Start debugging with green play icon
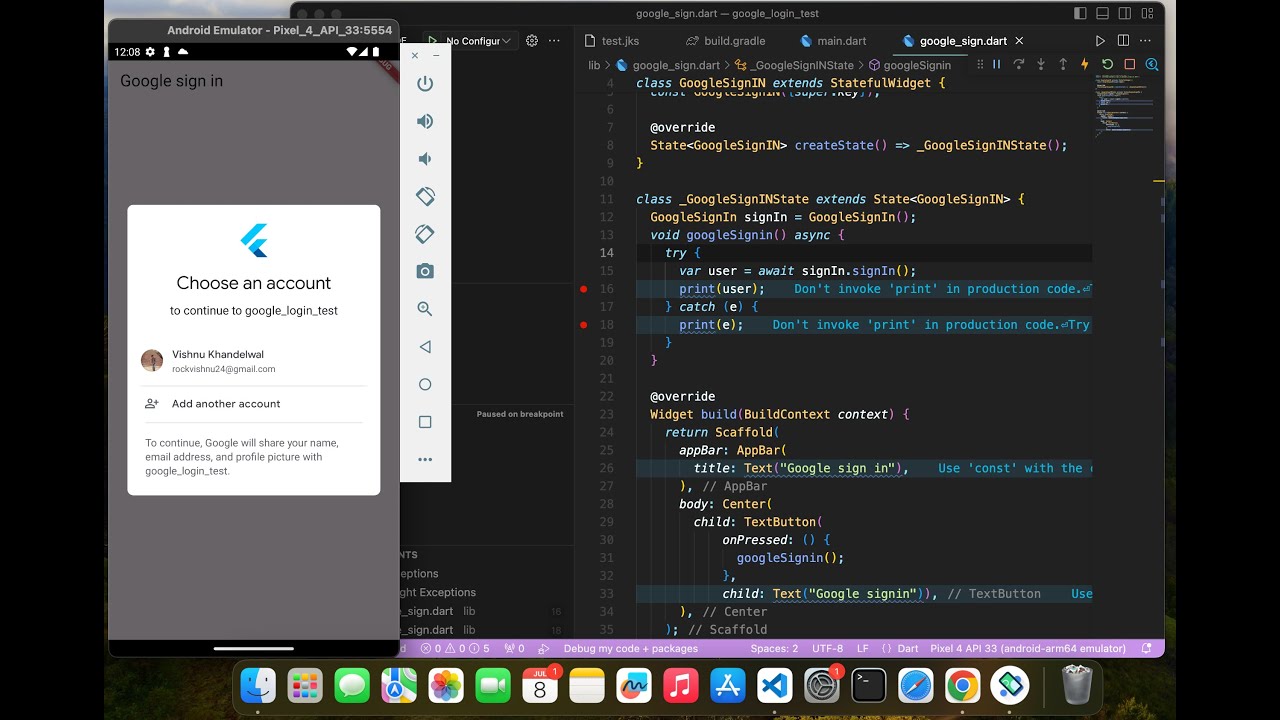1280x720 pixels. pos(432,41)
